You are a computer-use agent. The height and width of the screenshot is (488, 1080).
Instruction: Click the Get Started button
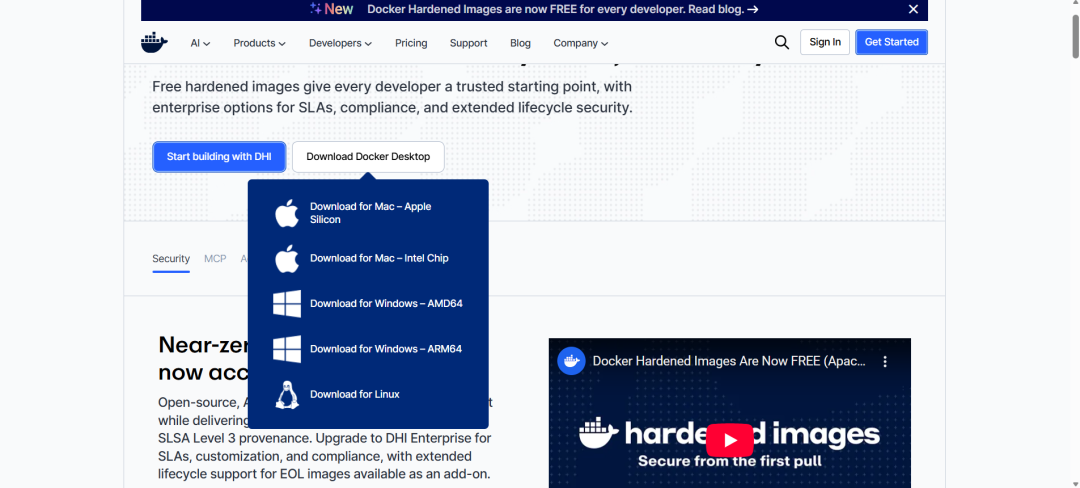[x=891, y=42]
